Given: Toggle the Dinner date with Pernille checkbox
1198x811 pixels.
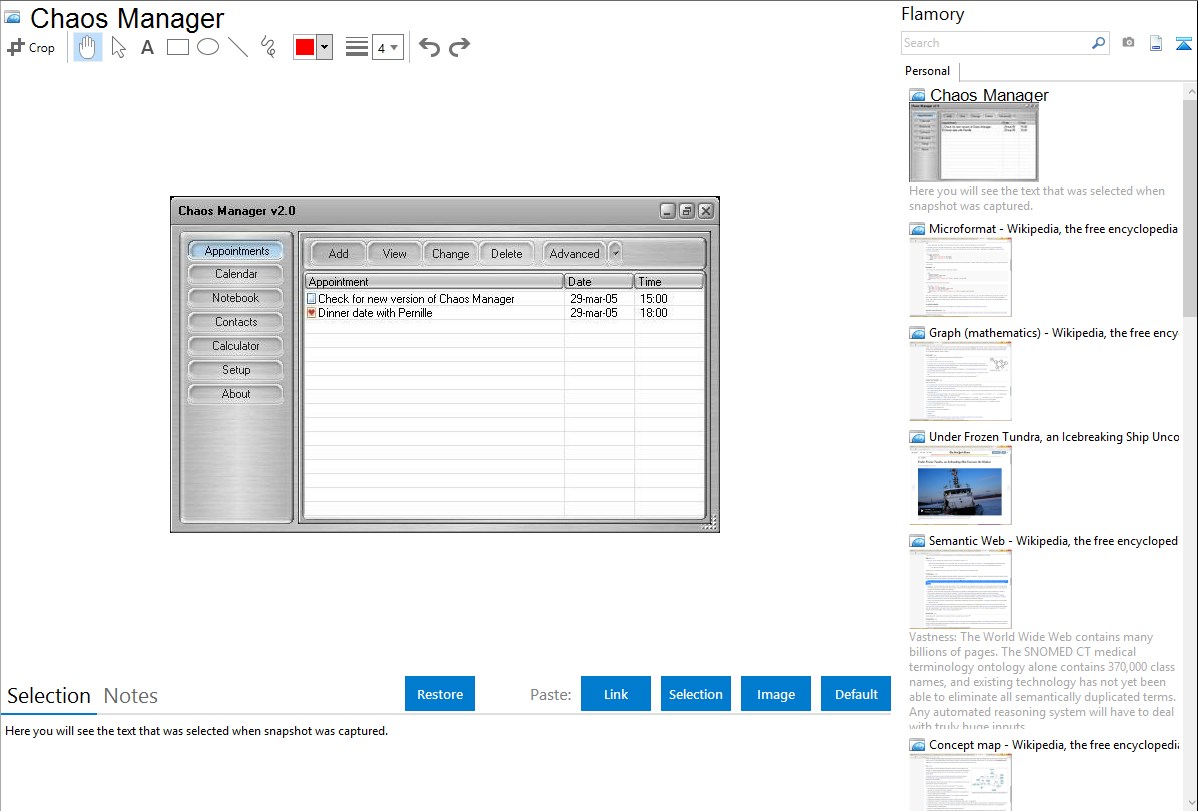Looking at the screenshot, I should 312,313.
